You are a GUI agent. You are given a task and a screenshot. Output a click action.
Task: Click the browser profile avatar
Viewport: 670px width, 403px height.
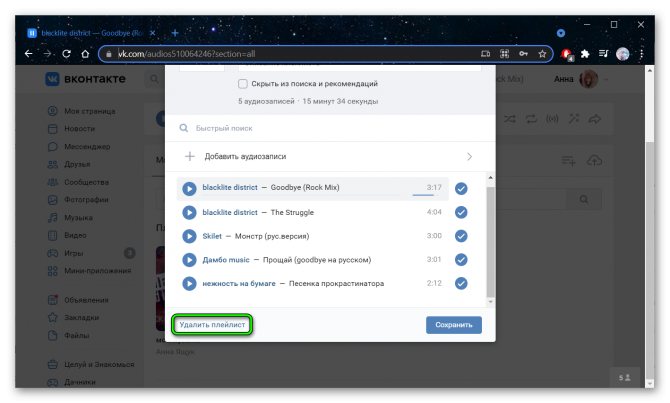pos(623,54)
